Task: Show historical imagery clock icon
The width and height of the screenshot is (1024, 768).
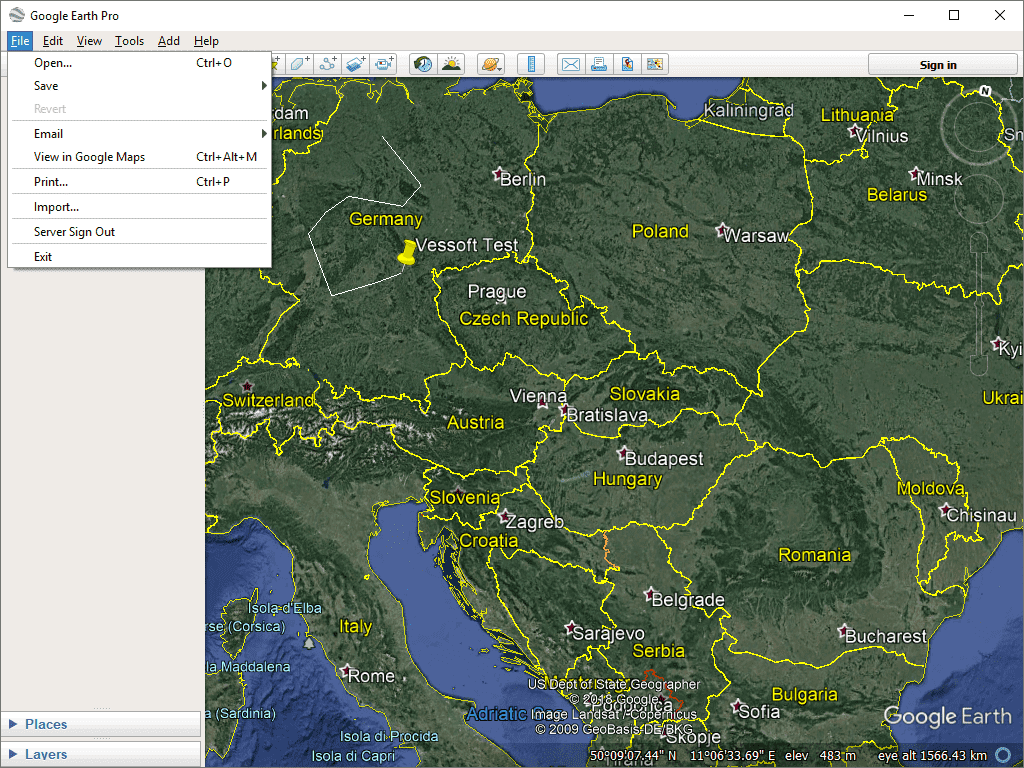Action: point(423,64)
